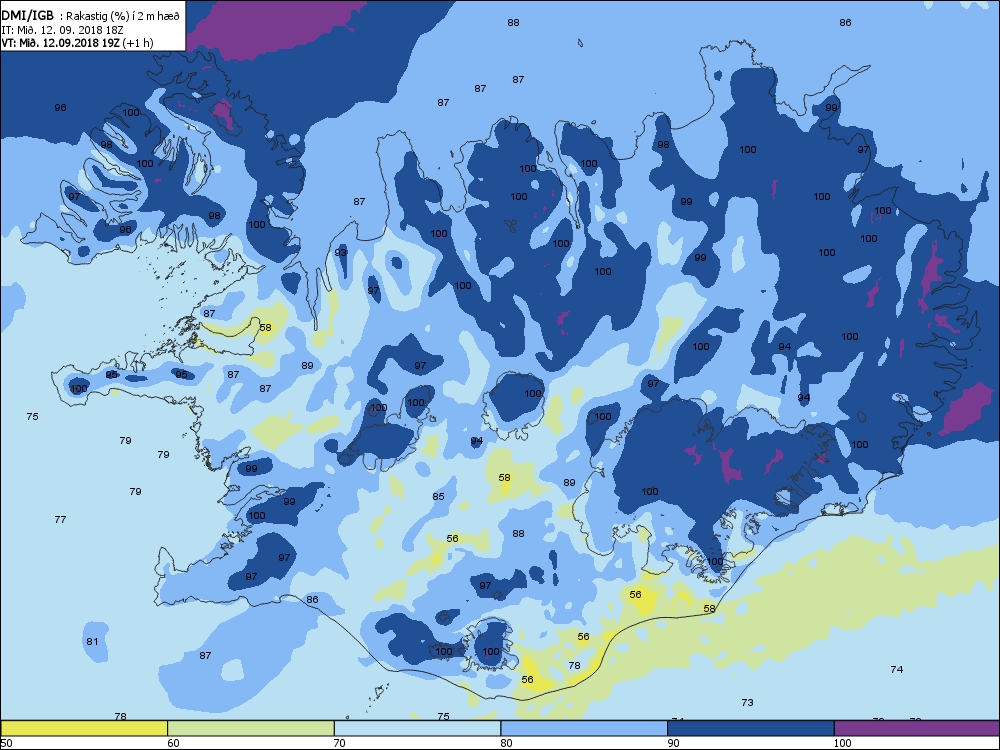Select the dark blue 90–100 legend swatch

(751, 728)
